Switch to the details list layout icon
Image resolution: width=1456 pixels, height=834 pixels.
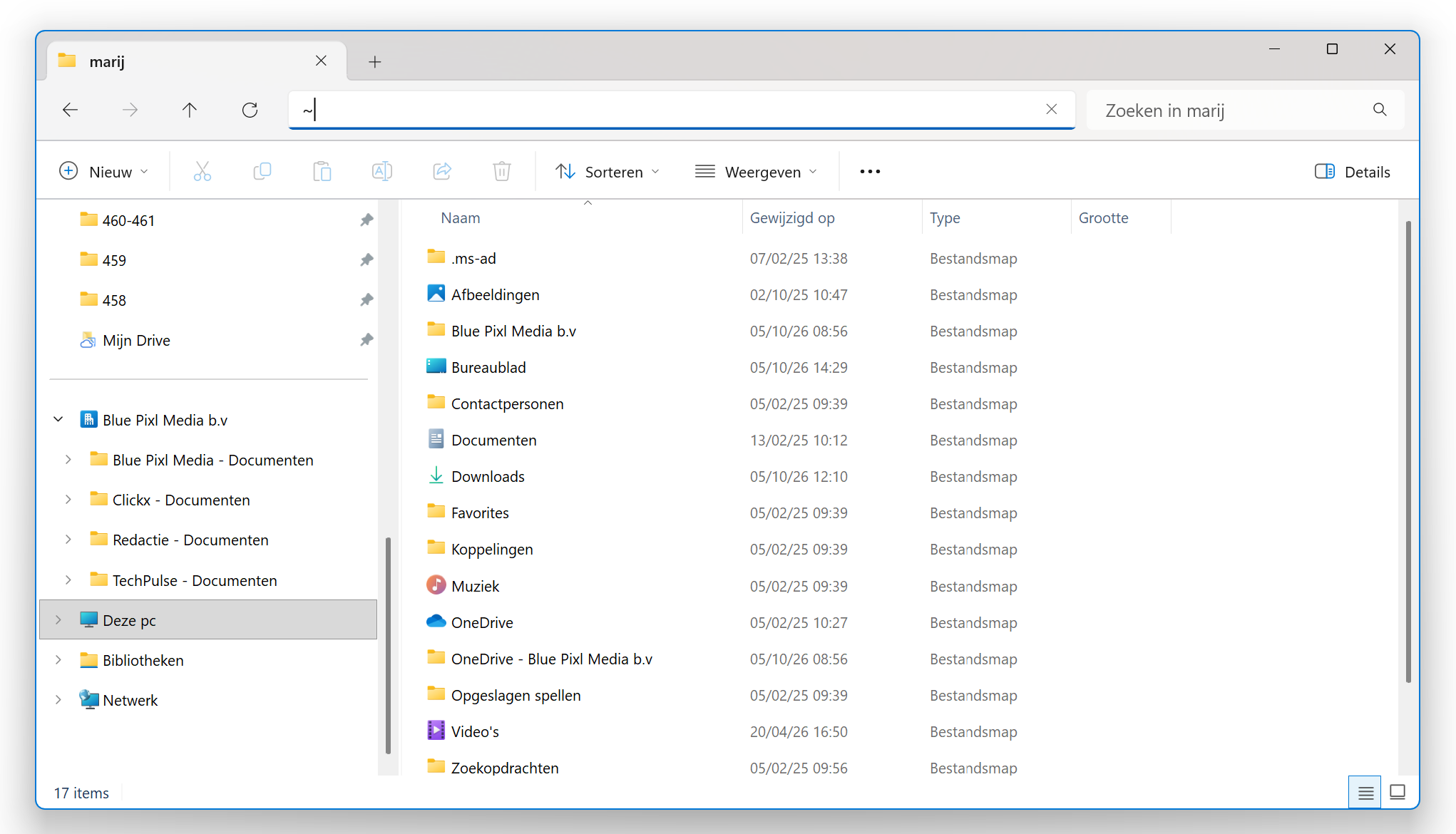(x=1365, y=793)
